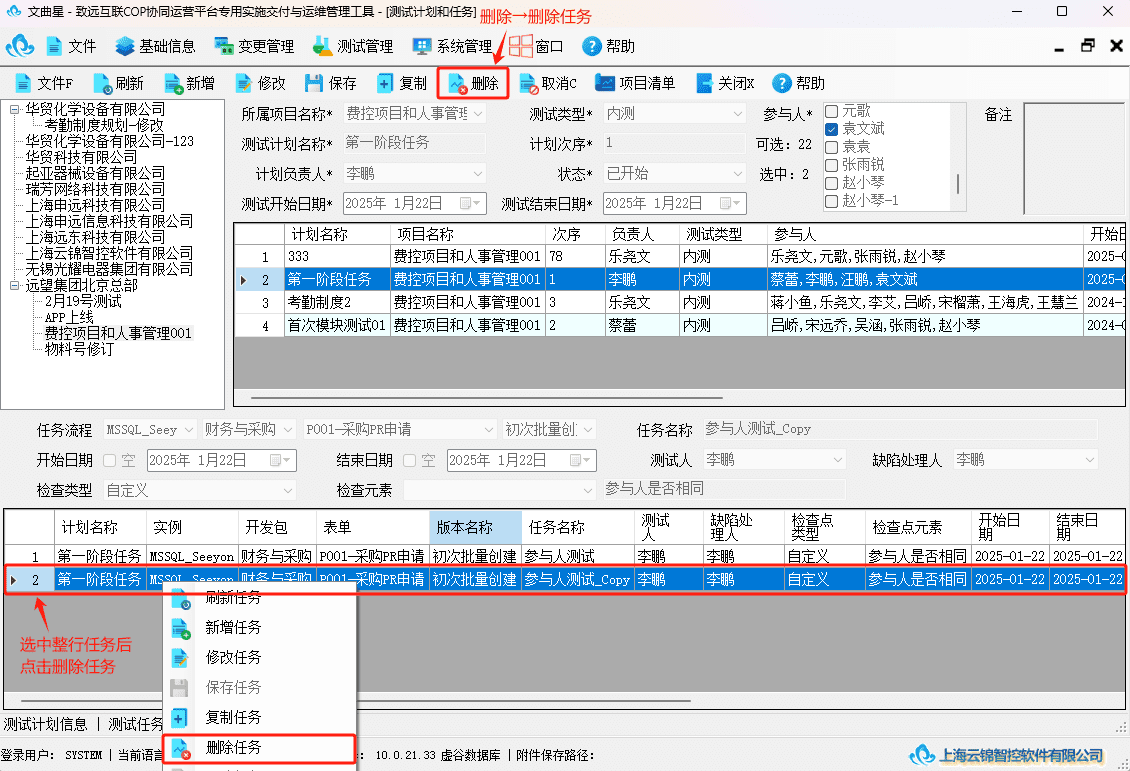The width and height of the screenshot is (1130, 771).
Task: Click the 复制 copy toolbar icon
Action: click(x=385, y=84)
